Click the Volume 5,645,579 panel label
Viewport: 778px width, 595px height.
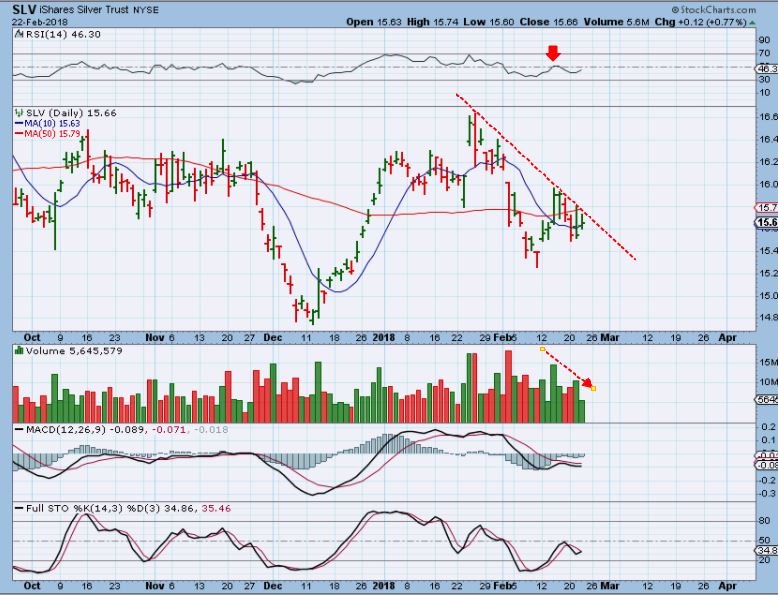click(74, 351)
